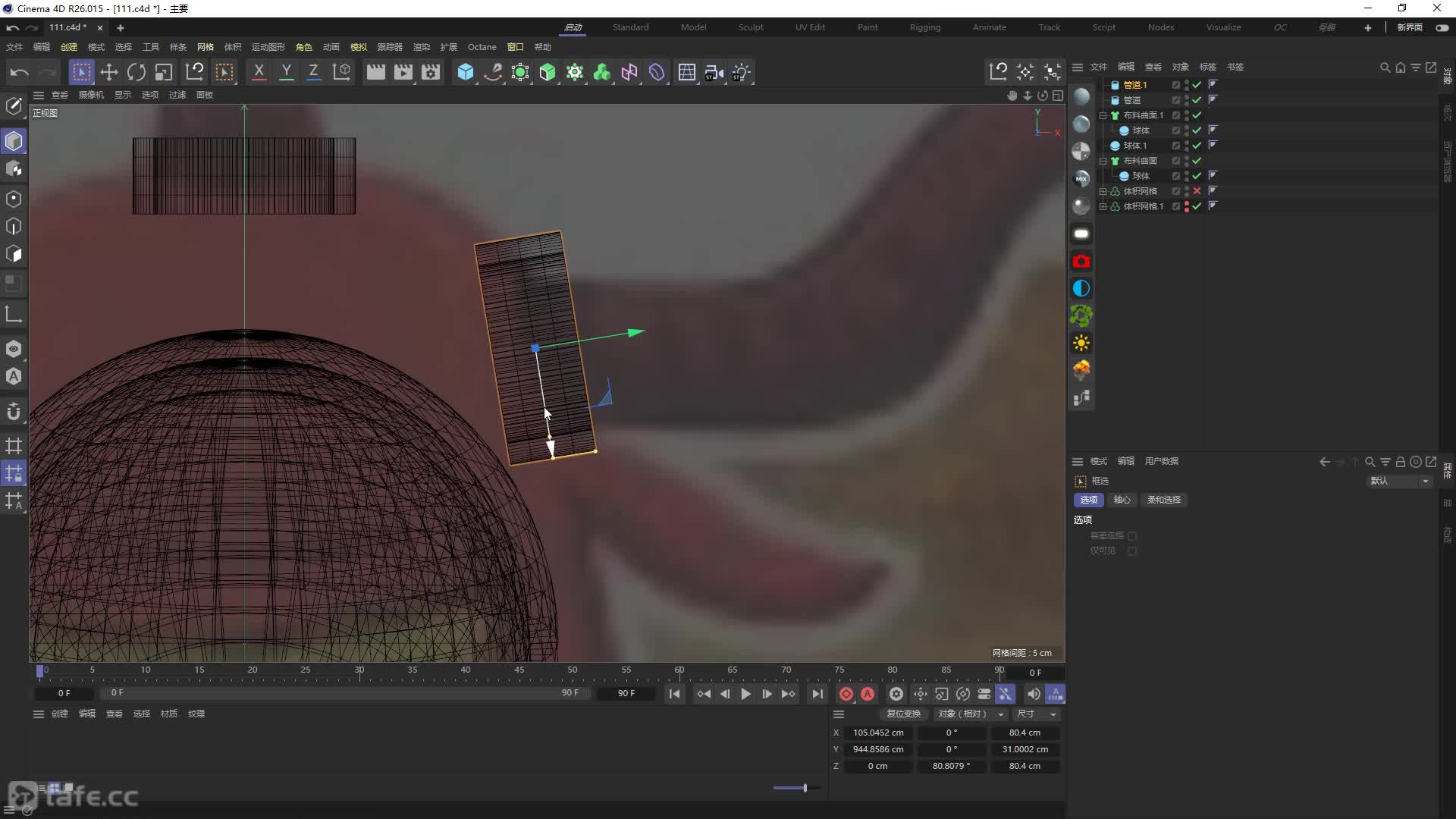Select the Move tool in the toolbar
This screenshot has height=819, width=1456.
[x=109, y=72]
